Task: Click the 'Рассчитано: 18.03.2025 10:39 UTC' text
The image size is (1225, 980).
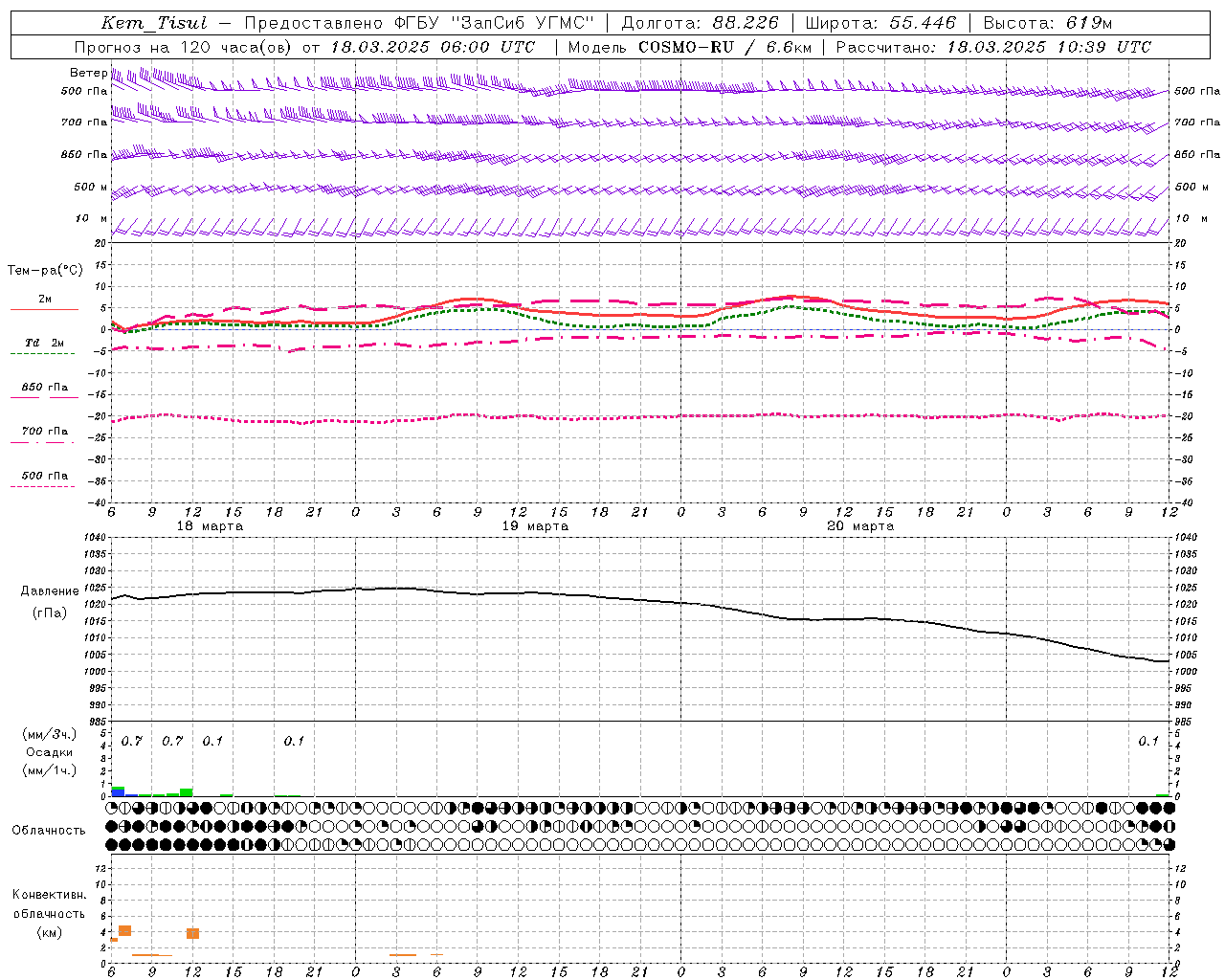Action: [993, 47]
